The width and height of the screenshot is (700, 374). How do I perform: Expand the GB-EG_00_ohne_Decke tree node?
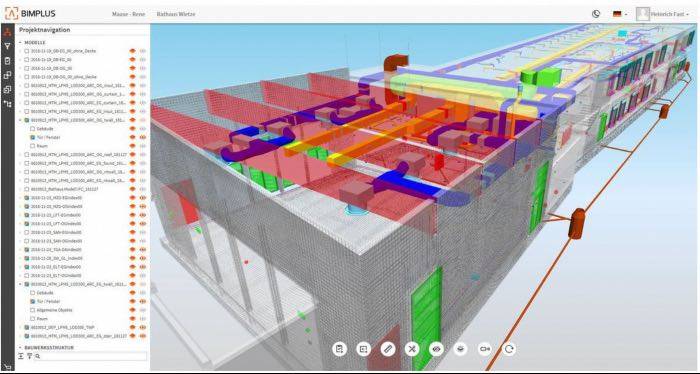point(21,51)
